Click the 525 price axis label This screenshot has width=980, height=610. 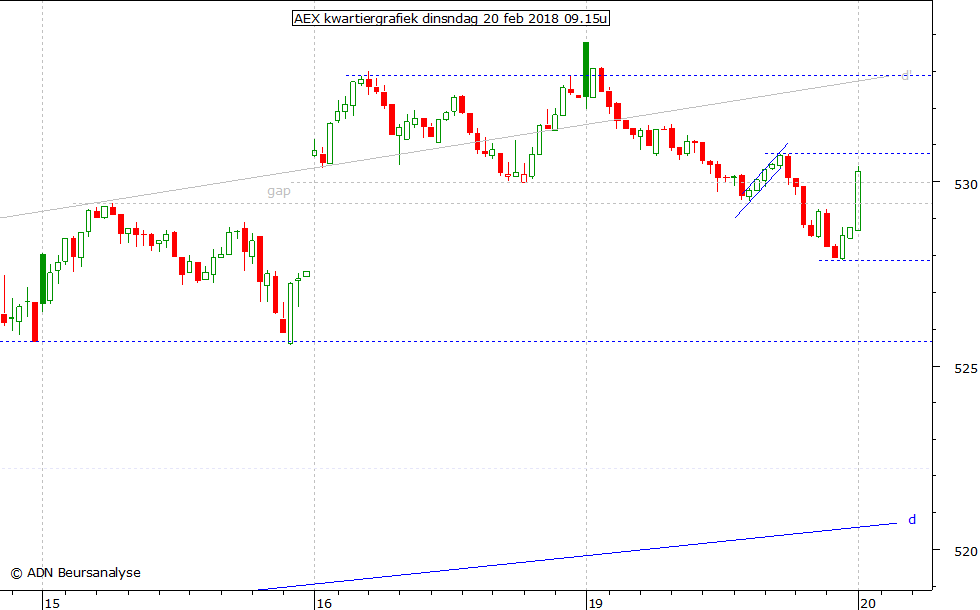pos(966,368)
